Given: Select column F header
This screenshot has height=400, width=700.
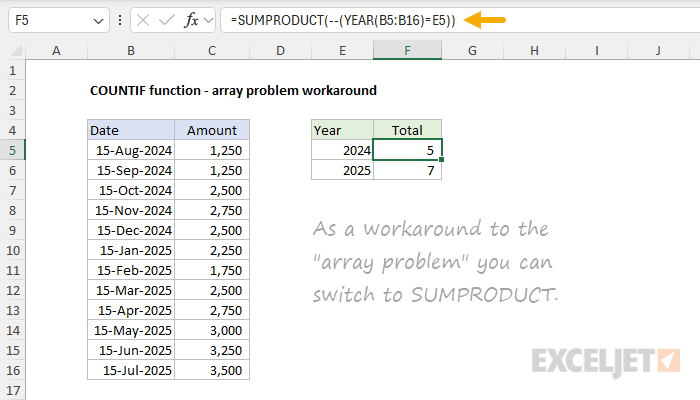Looking at the screenshot, I should (408, 51).
